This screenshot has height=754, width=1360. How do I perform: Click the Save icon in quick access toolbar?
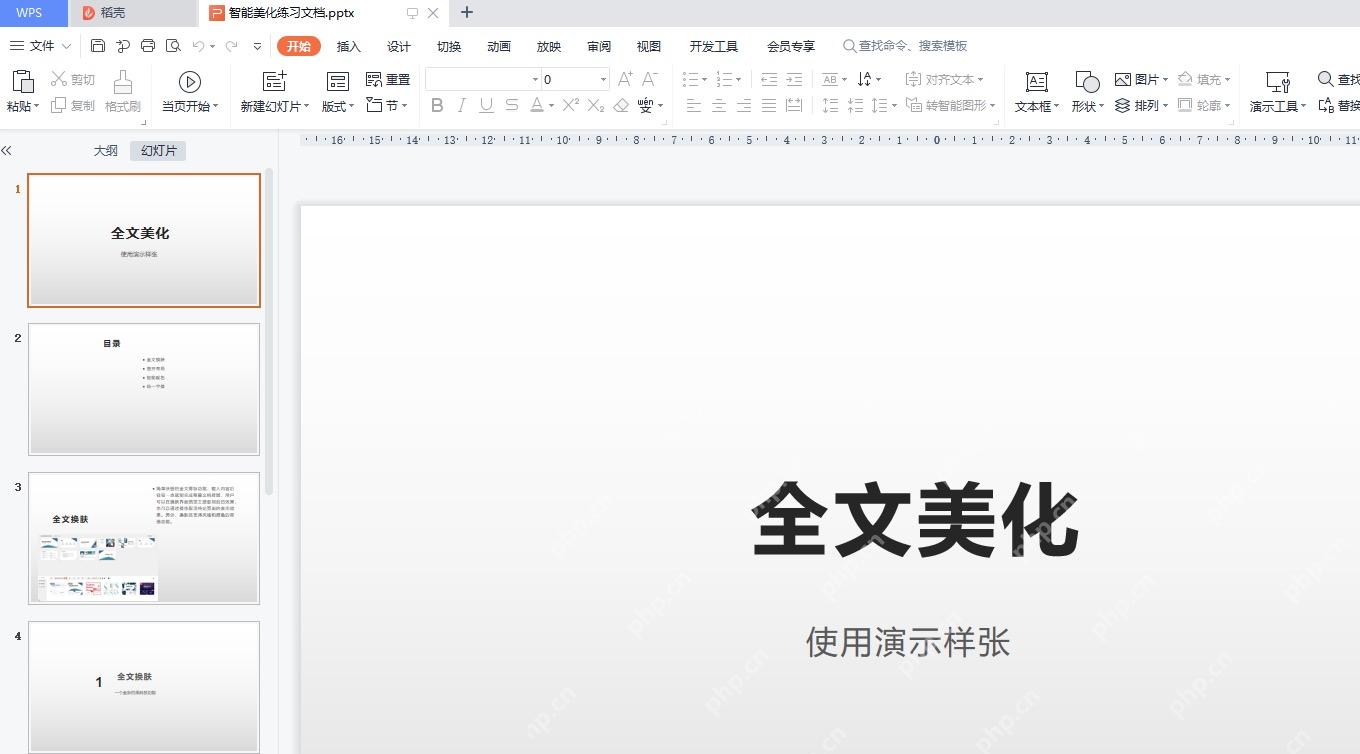pyautogui.click(x=98, y=46)
